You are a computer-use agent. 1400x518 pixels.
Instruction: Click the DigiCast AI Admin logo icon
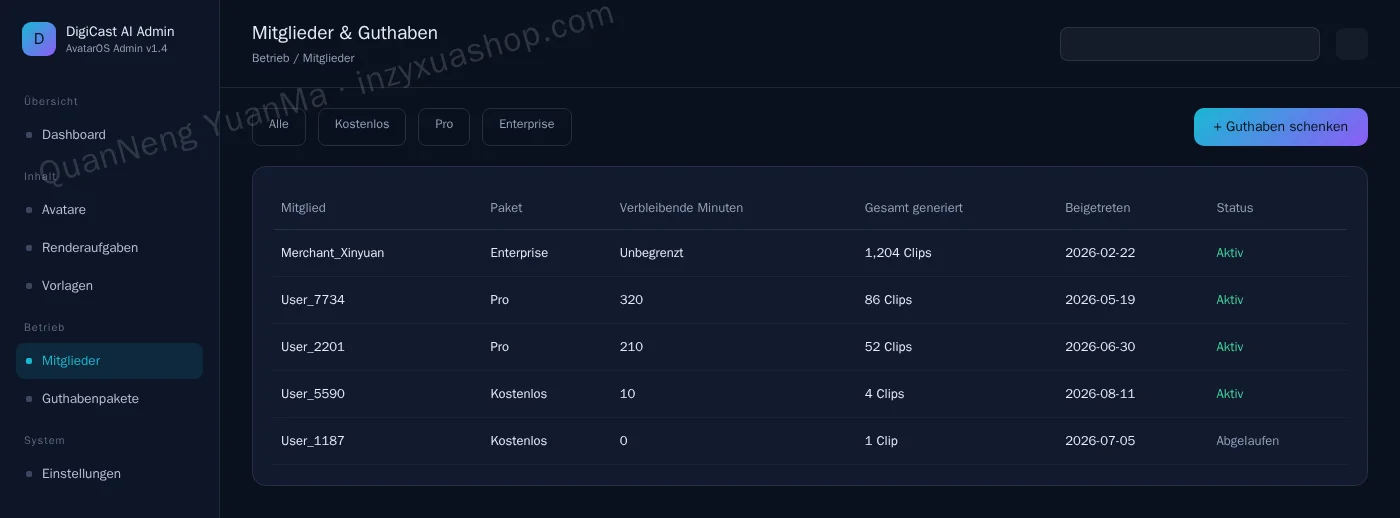(x=39, y=39)
